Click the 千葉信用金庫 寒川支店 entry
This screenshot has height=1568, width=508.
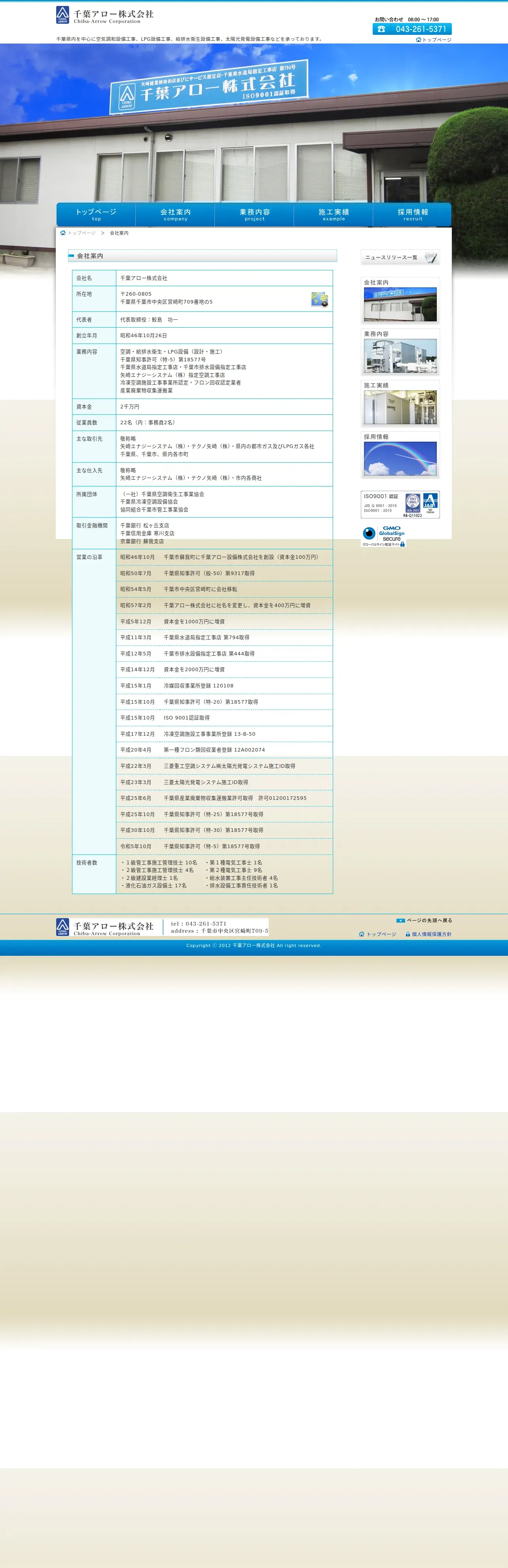pos(147,533)
